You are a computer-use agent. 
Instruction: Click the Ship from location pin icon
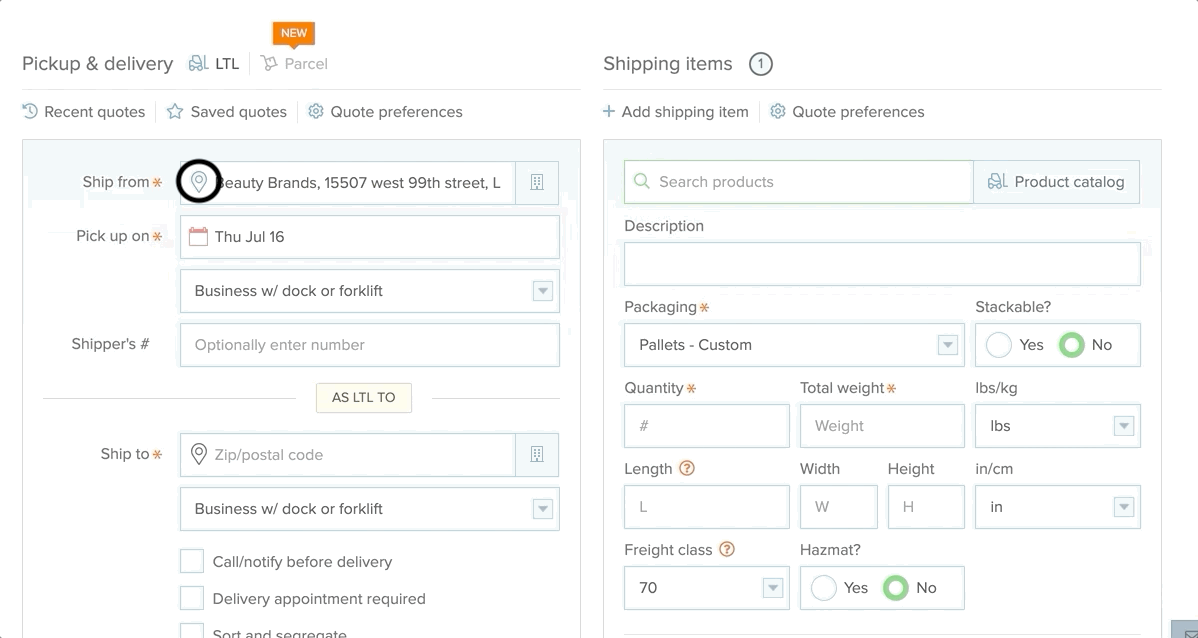(199, 182)
